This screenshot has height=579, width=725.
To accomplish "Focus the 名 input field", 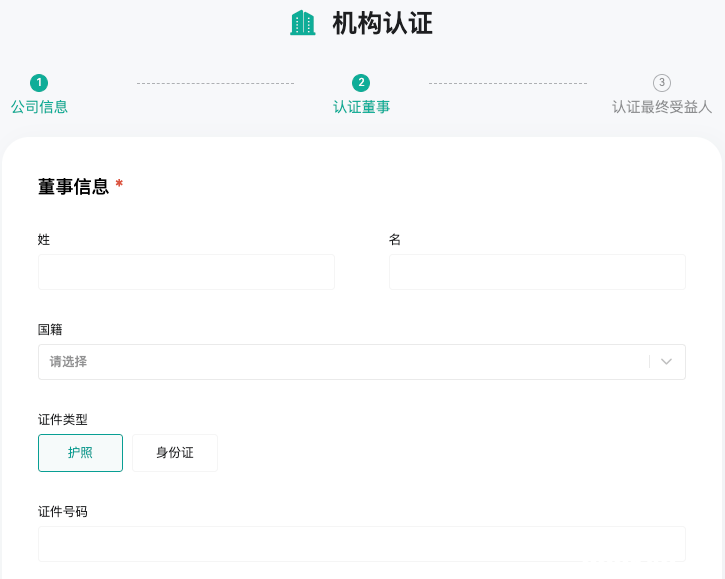I will (537, 272).
